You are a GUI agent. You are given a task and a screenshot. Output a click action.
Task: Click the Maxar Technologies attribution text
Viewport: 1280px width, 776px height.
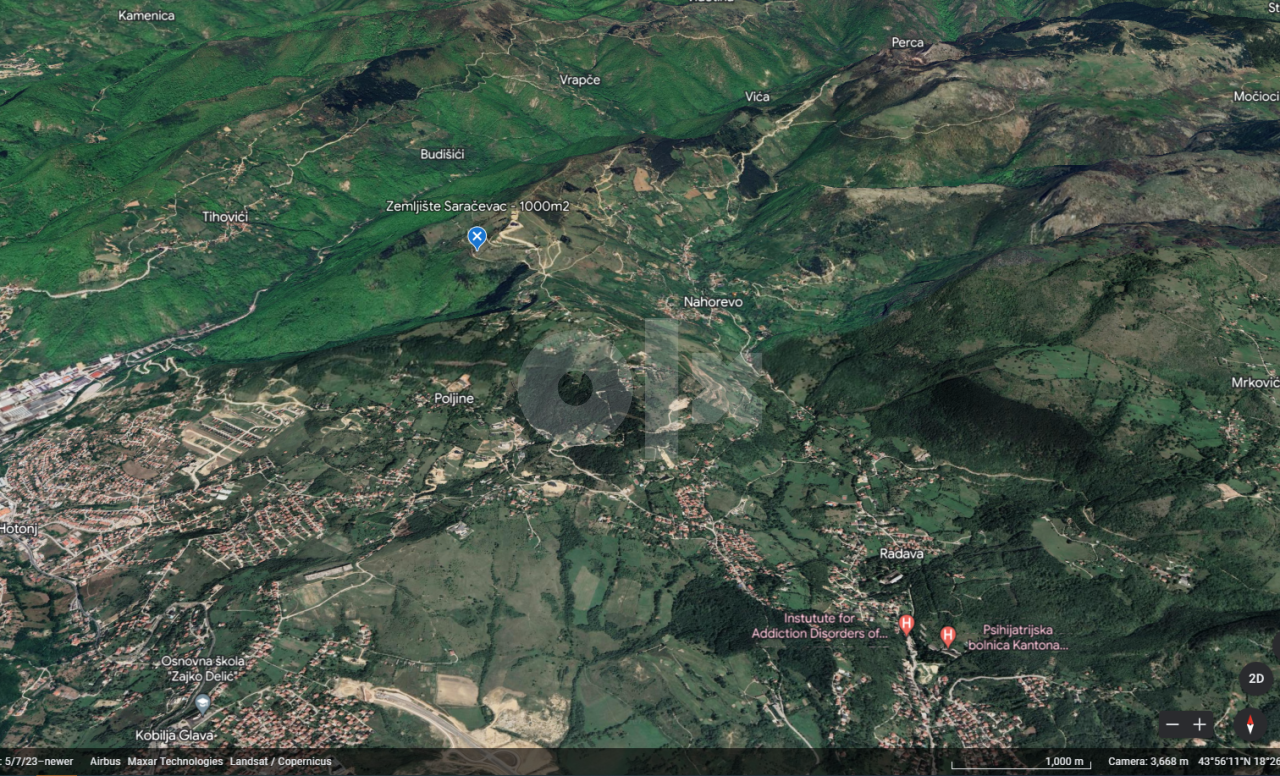[x=175, y=762]
